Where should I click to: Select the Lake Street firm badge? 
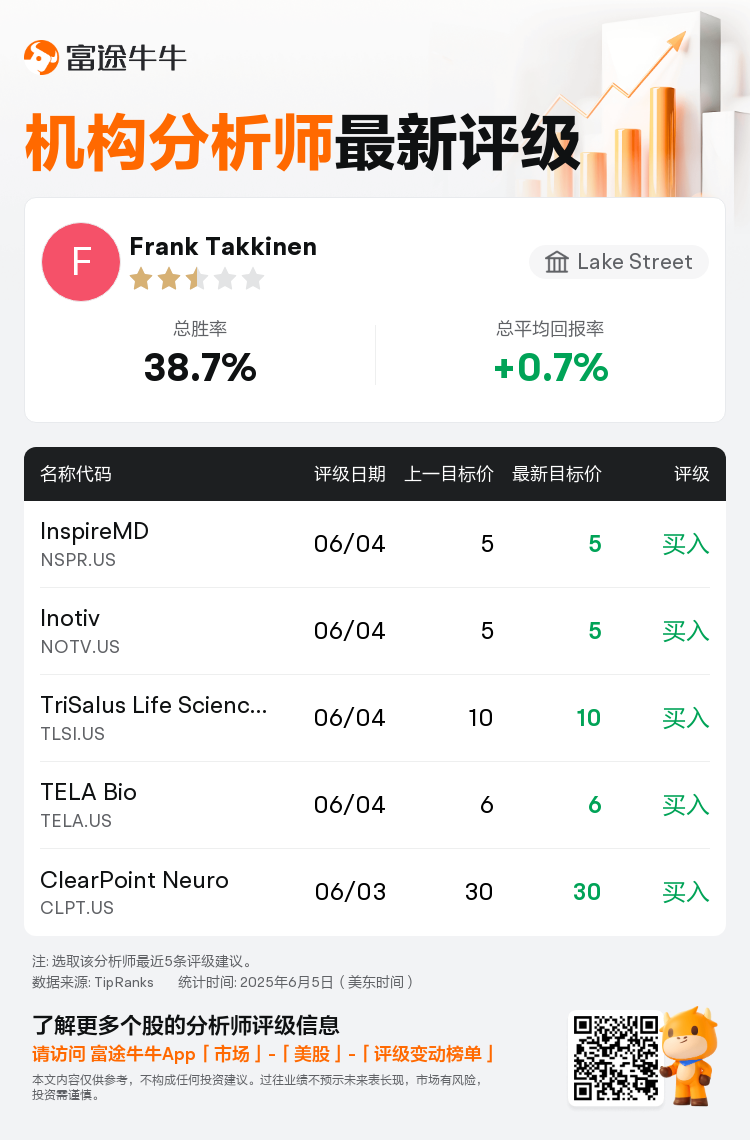point(618,262)
